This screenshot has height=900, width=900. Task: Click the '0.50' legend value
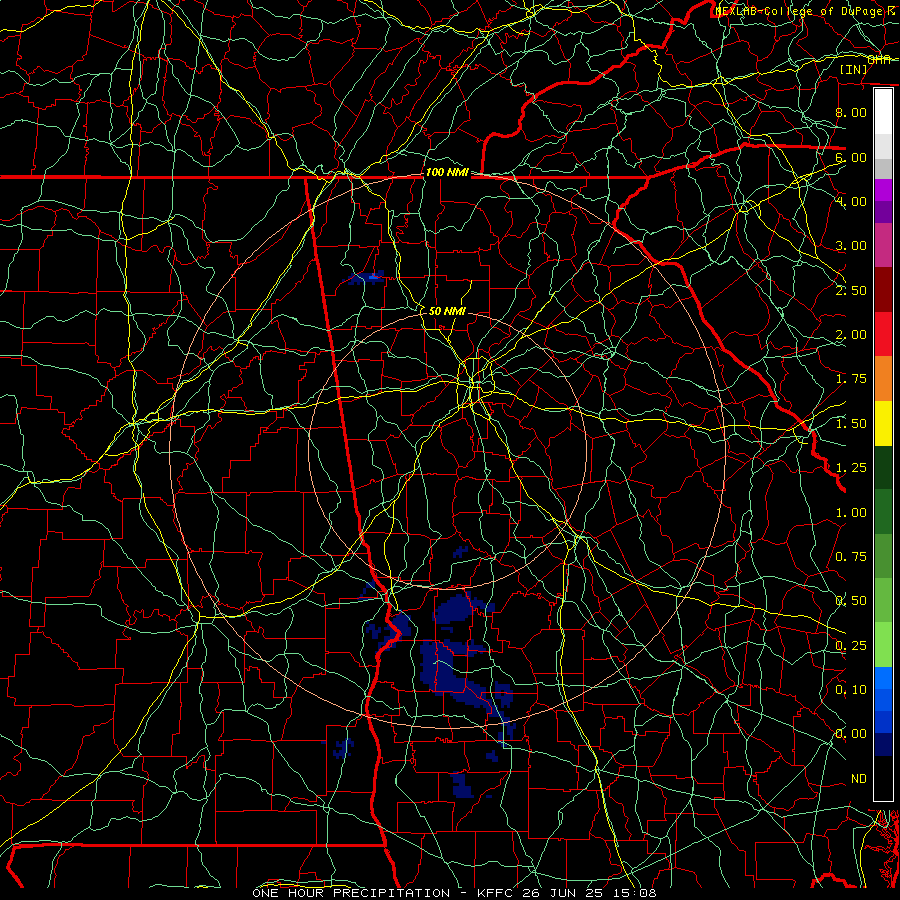pos(851,601)
